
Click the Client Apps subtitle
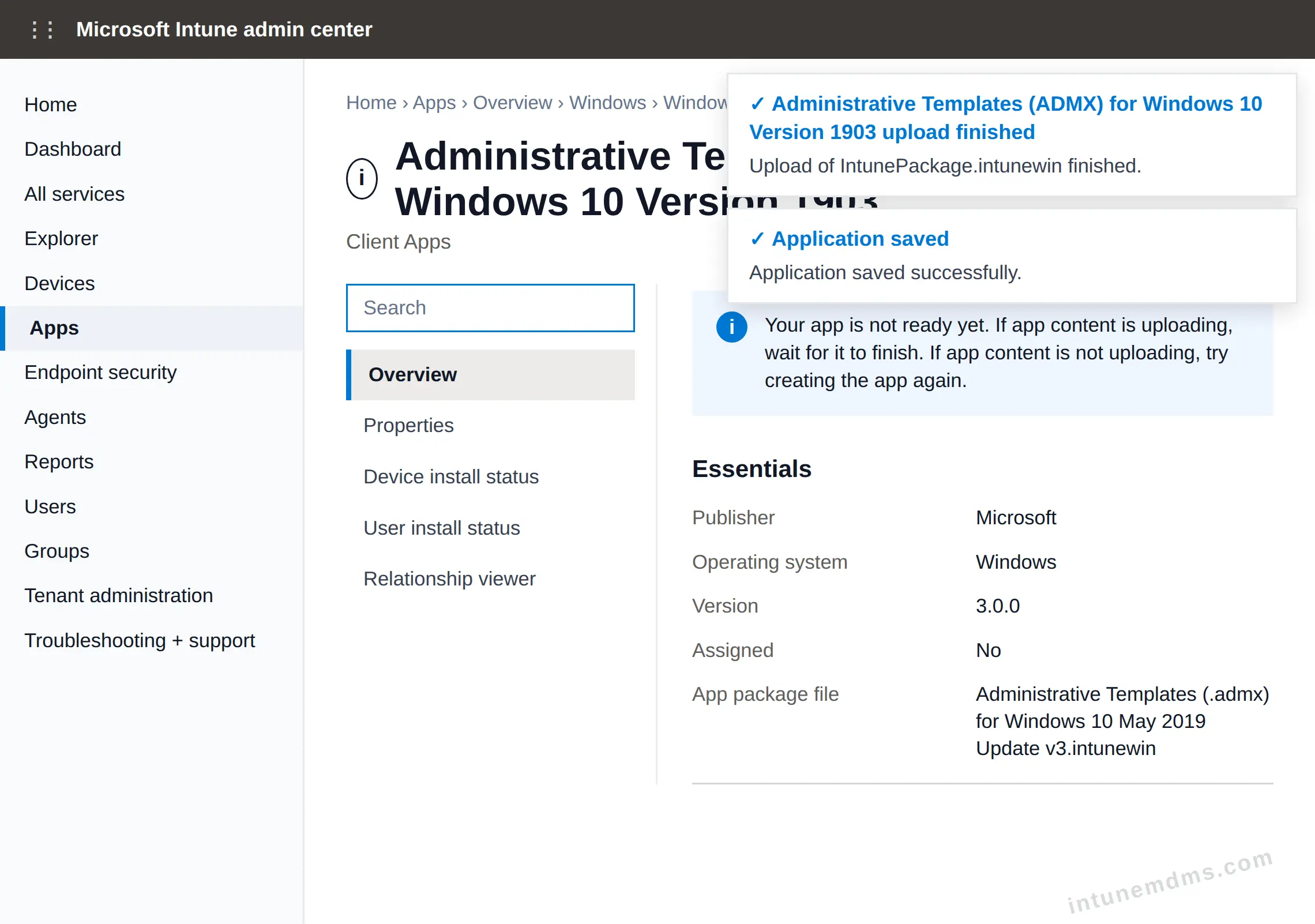point(398,242)
